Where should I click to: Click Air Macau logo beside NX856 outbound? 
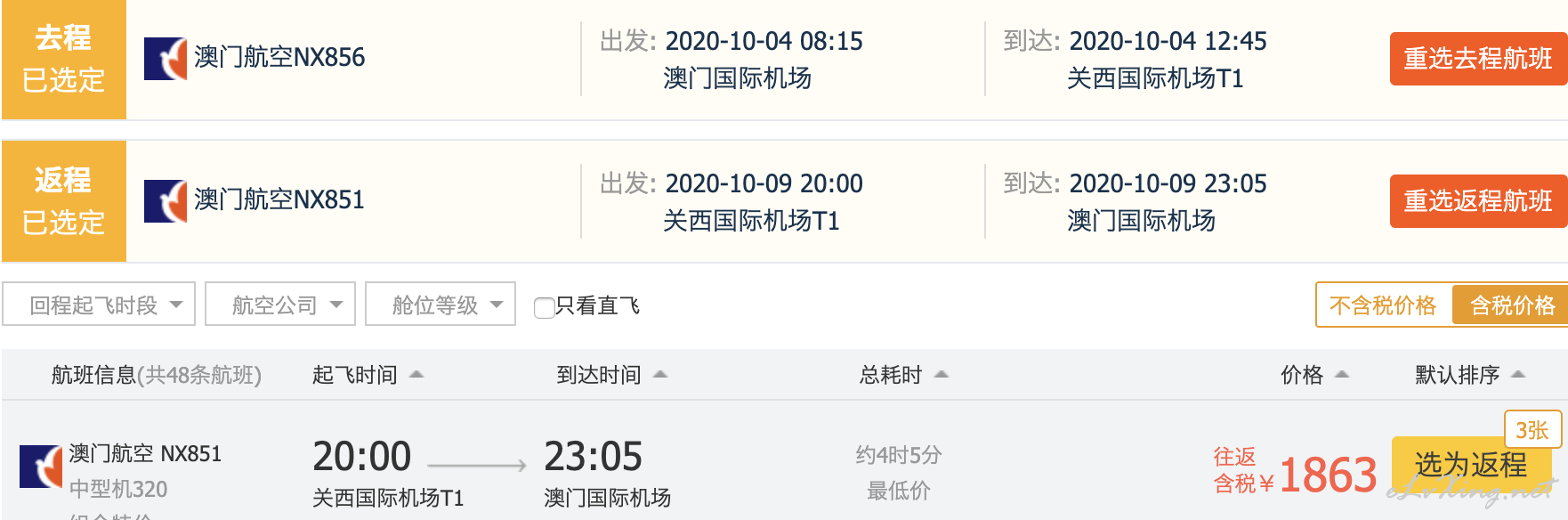(166, 59)
